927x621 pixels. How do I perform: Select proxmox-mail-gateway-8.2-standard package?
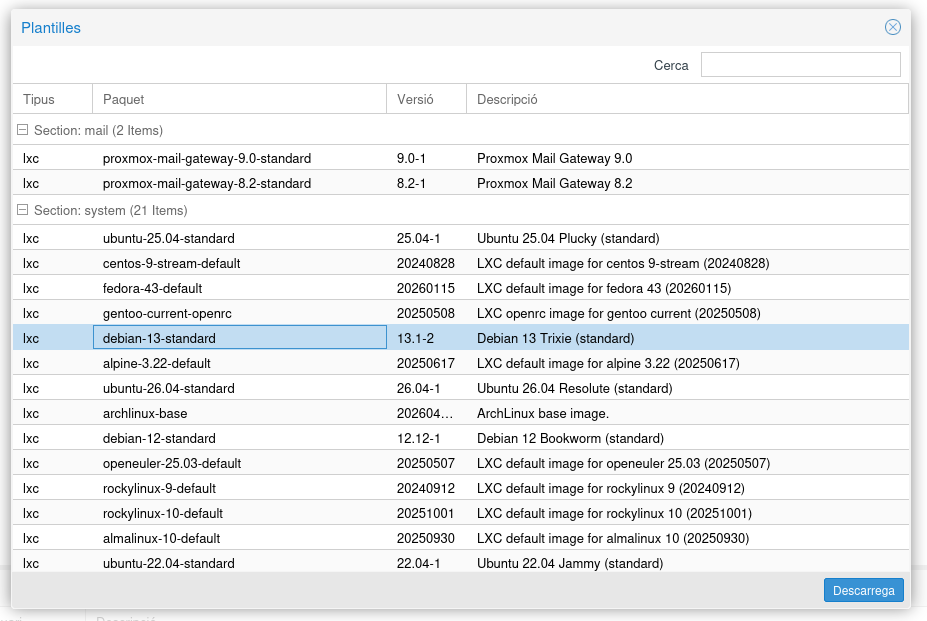click(x=207, y=183)
